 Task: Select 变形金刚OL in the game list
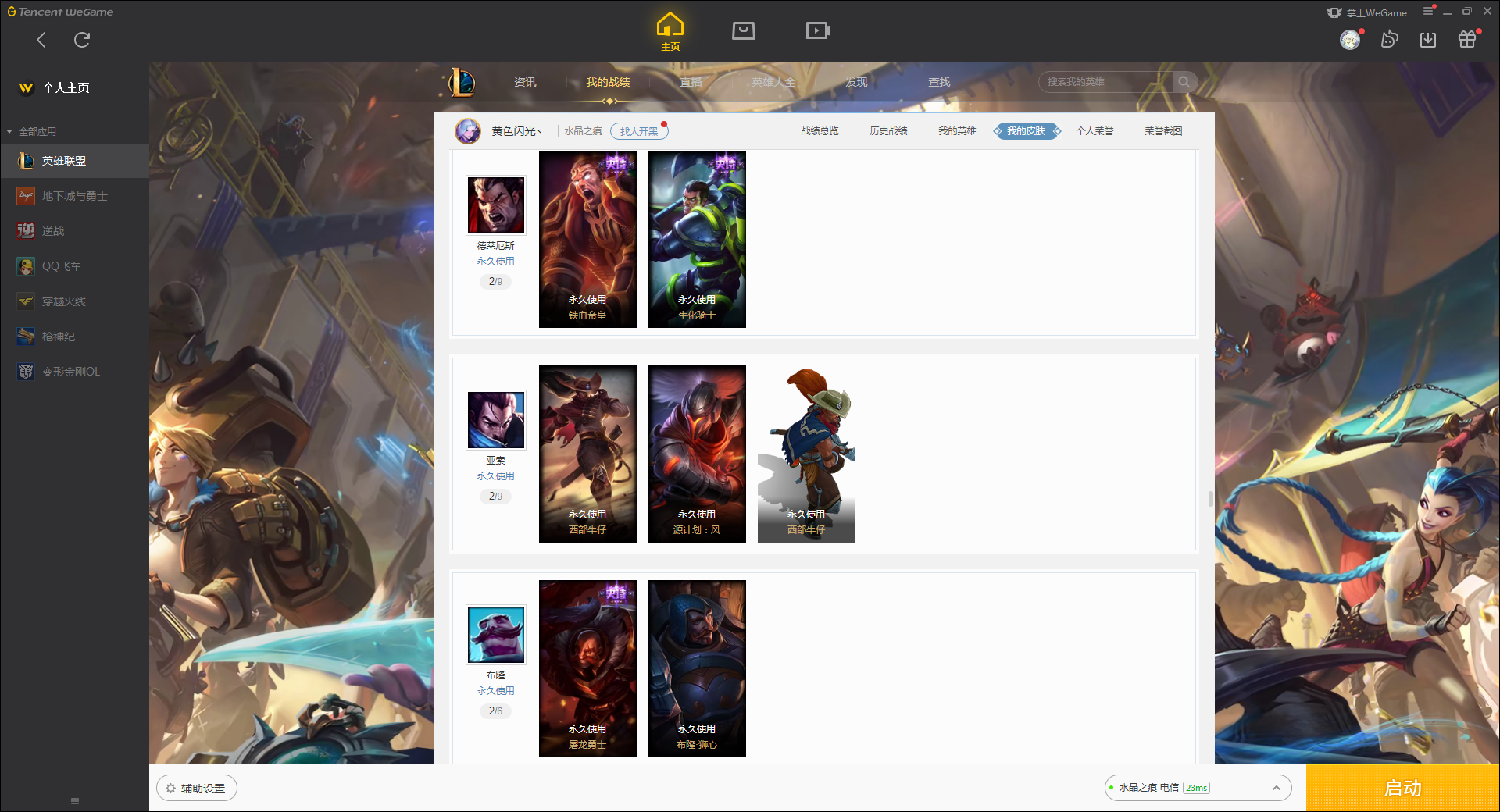[x=74, y=372]
